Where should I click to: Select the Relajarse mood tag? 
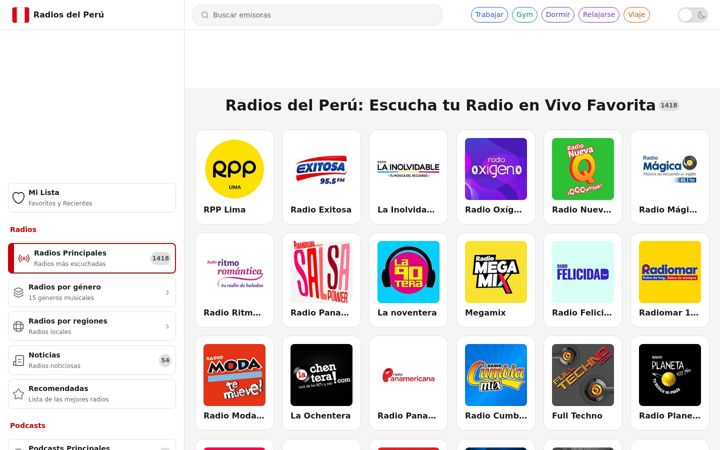[x=599, y=15]
